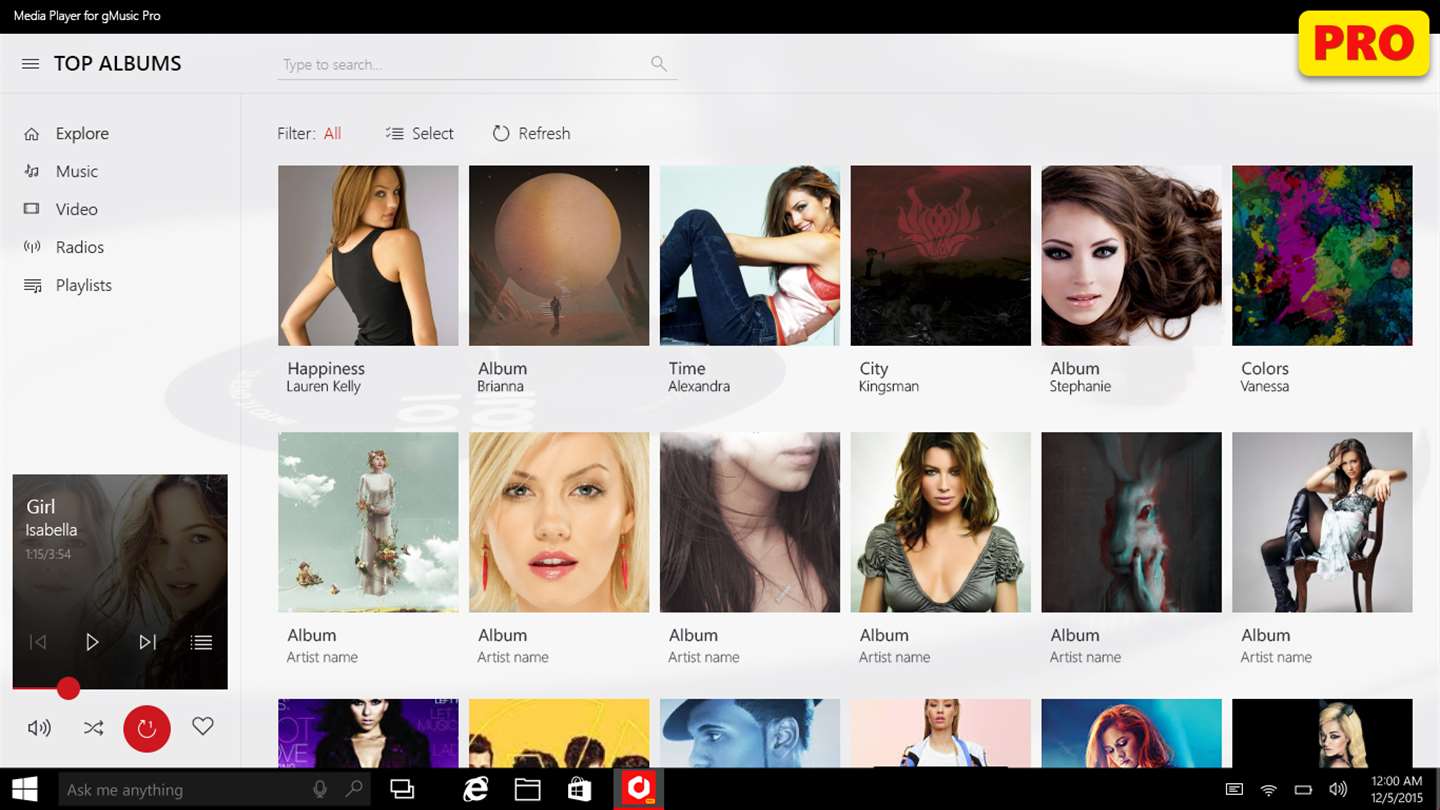Open the hamburger navigation menu
This screenshot has width=1440, height=810.
pyautogui.click(x=31, y=64)
